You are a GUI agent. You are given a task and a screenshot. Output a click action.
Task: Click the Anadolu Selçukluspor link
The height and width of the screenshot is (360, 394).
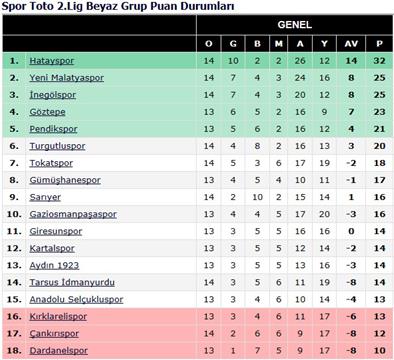tap(76, 299)
